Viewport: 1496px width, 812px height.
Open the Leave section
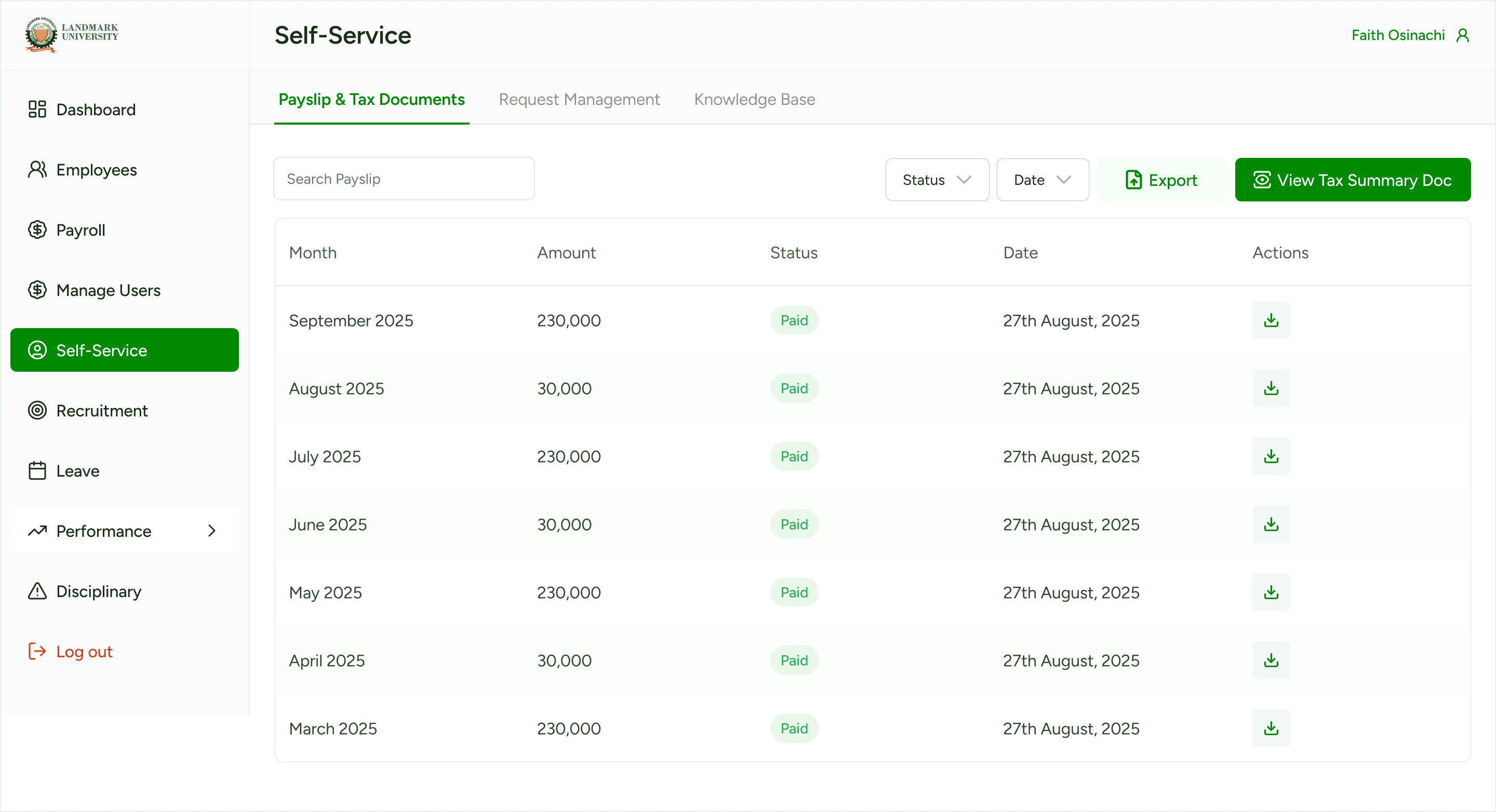77,471
